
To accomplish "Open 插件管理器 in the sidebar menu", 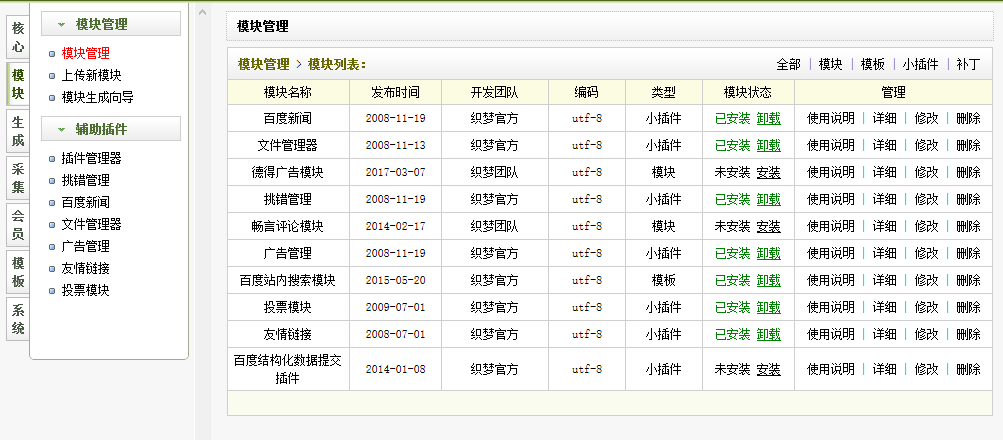I will coord(91,158).
